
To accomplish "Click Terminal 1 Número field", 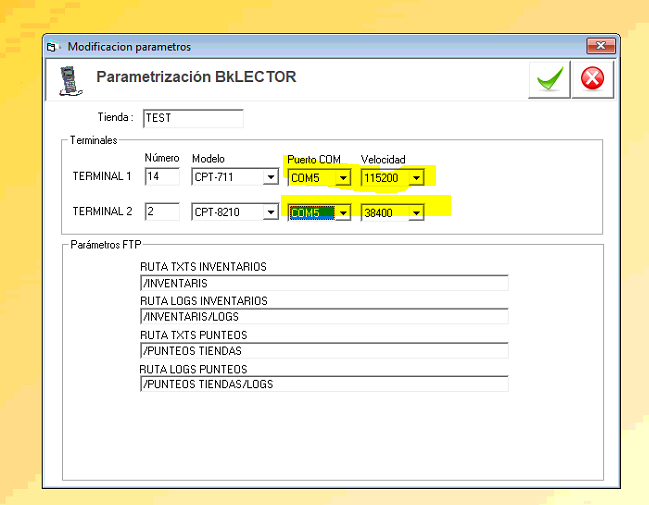I will 162,177.
